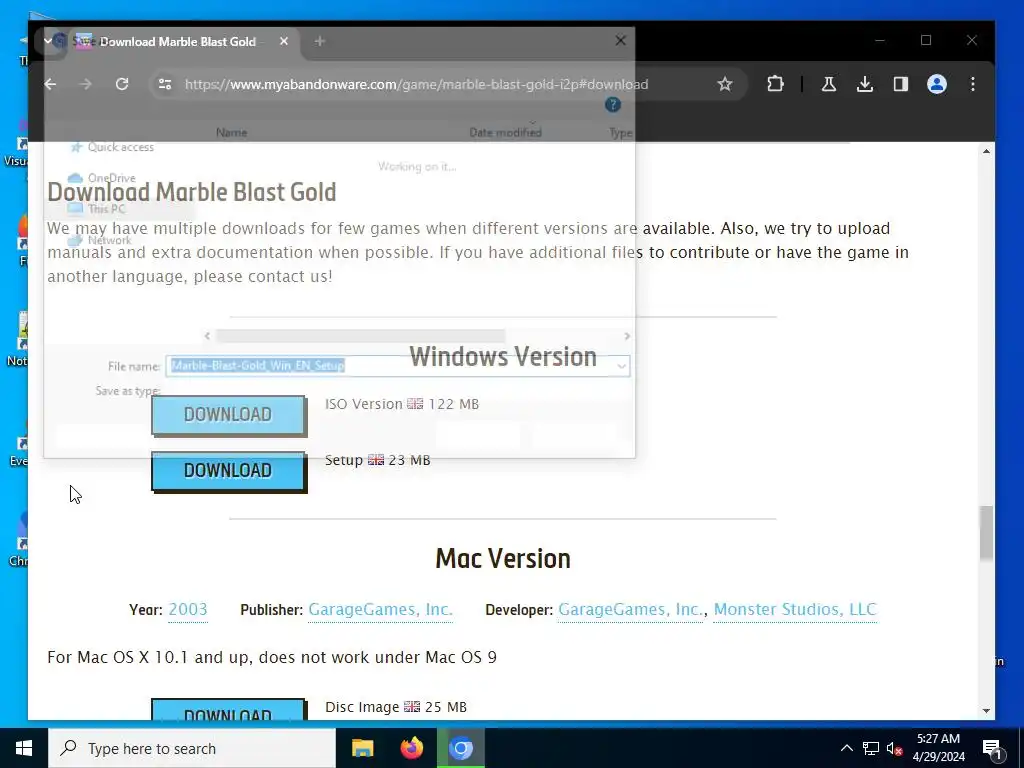
Task: Launch Firefox from the taskbar
Action: coord(411,748)
